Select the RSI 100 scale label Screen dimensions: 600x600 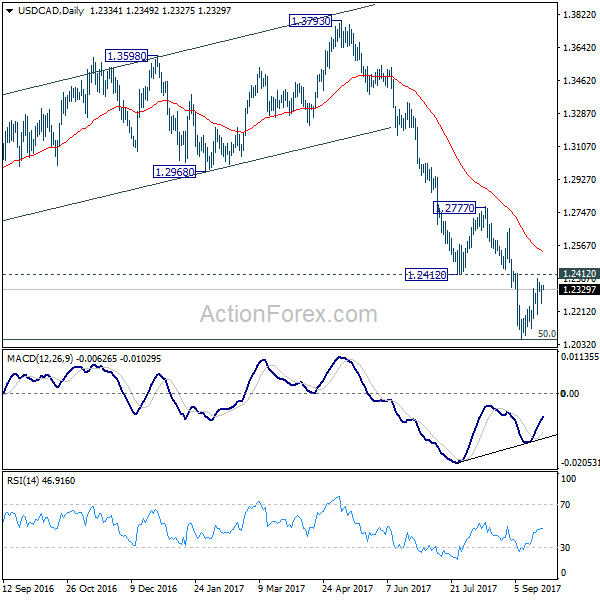[568, 479]
